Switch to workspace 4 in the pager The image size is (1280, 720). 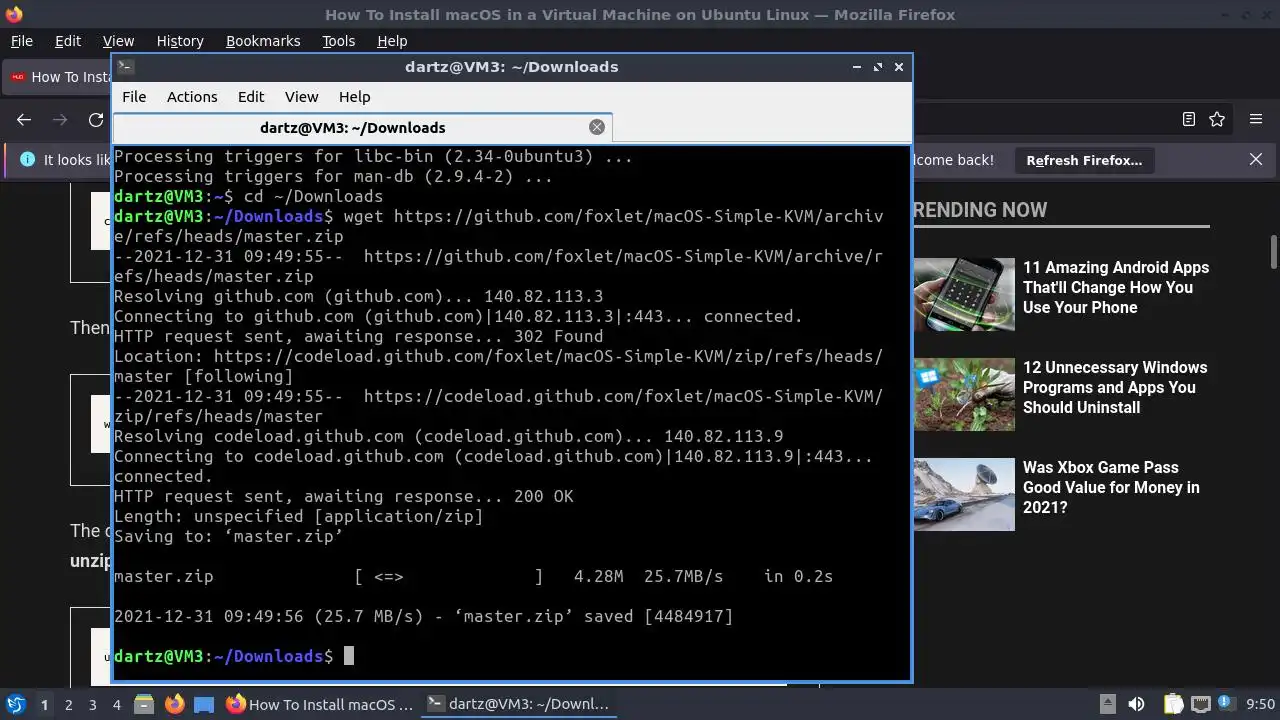(x=116, y=704)
